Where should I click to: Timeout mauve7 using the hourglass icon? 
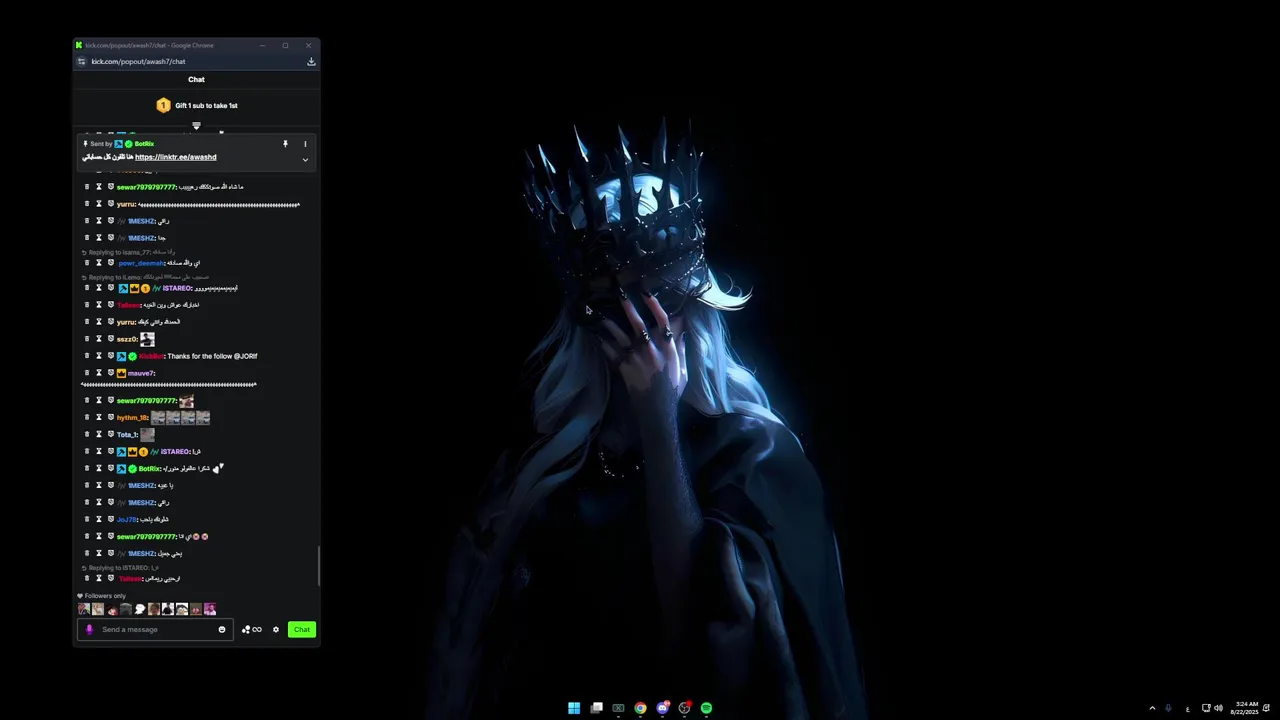[99, 373]
